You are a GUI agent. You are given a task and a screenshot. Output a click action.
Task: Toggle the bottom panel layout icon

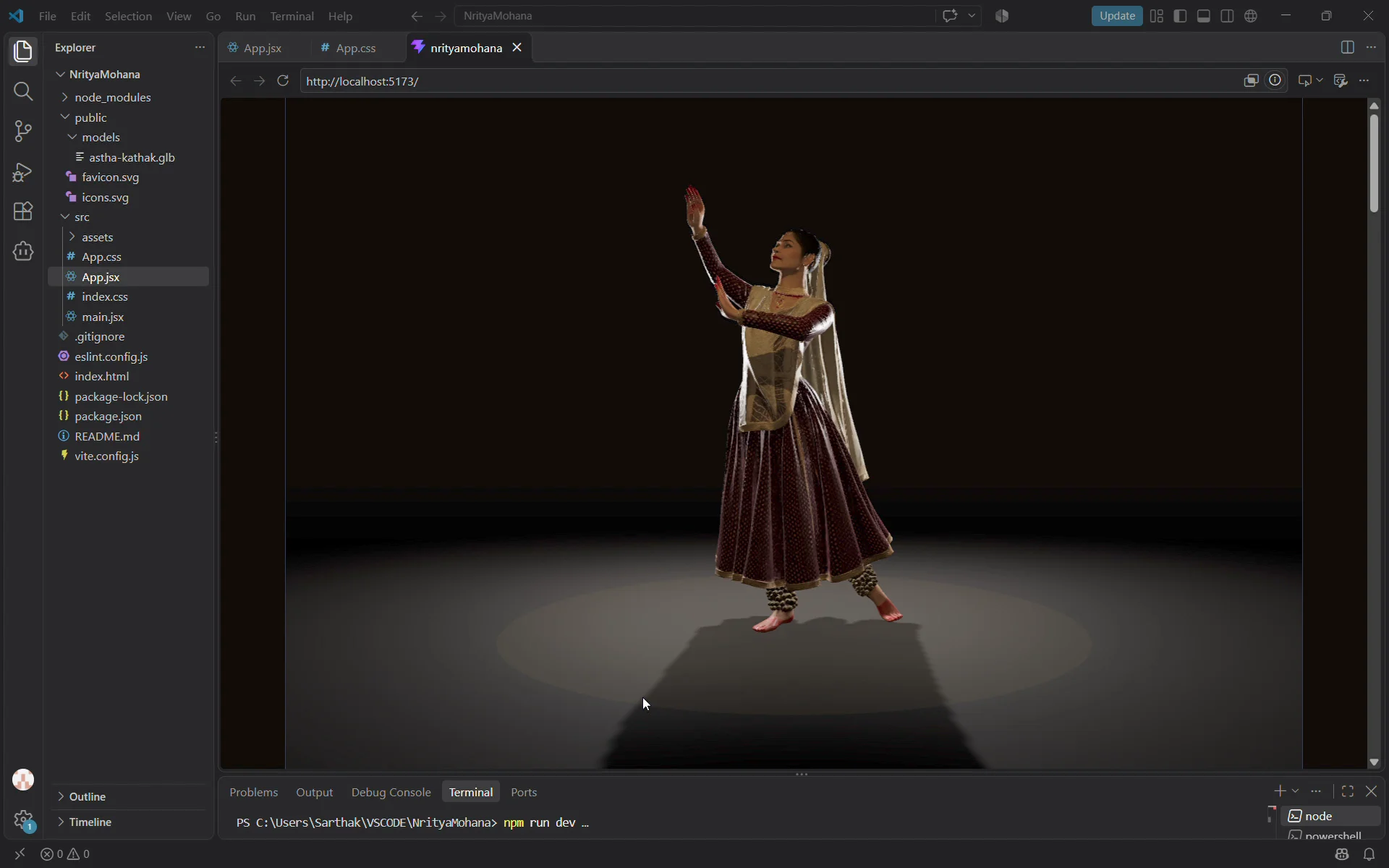(1204, 16)
